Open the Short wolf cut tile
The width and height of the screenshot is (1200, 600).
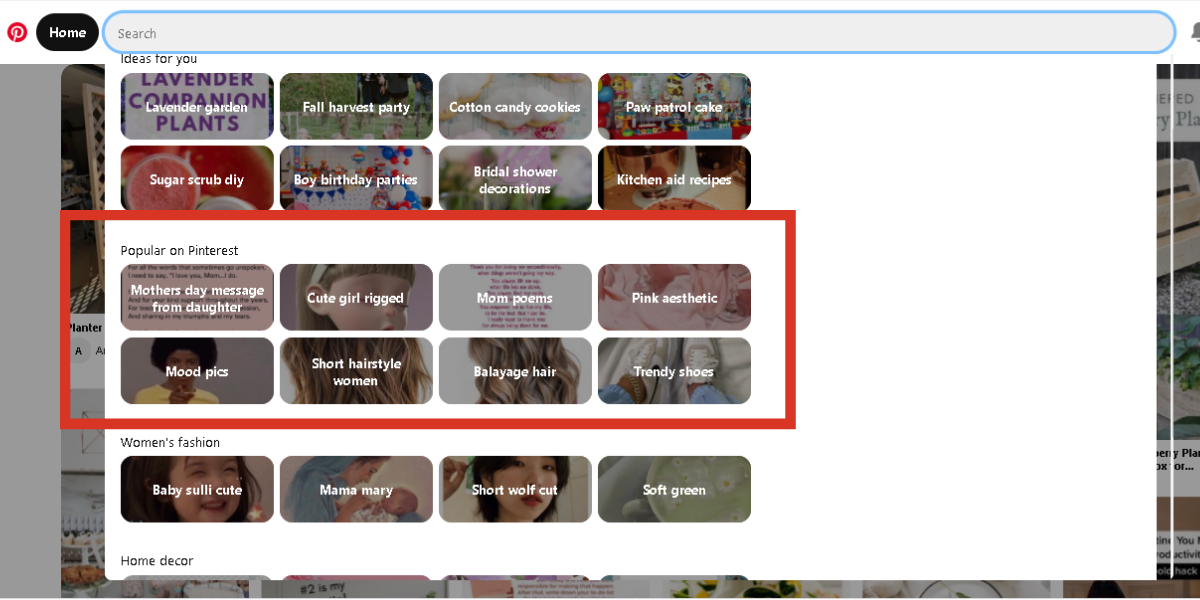point(515,489)
